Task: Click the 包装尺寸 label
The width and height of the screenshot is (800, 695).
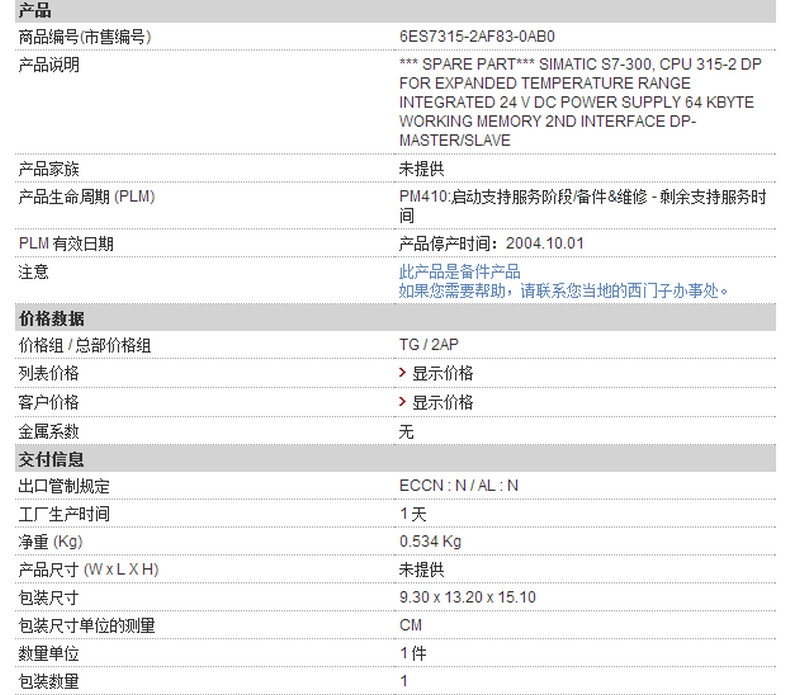Action: pos(49,597)
